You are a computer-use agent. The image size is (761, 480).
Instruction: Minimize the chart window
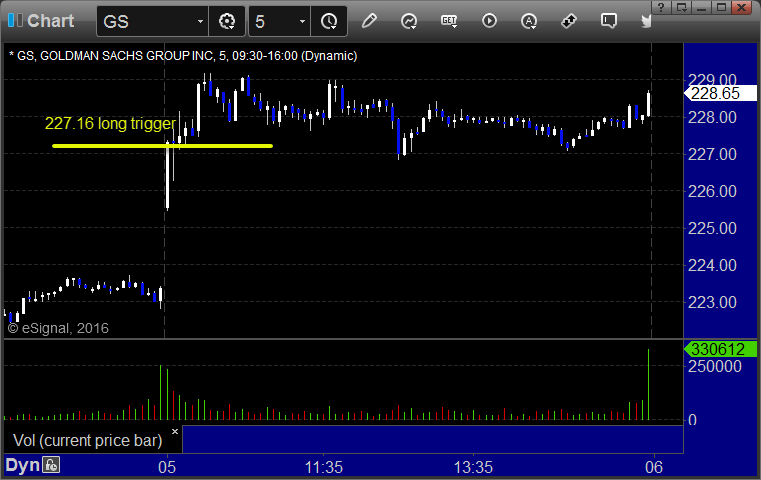(x=701, y=7)
